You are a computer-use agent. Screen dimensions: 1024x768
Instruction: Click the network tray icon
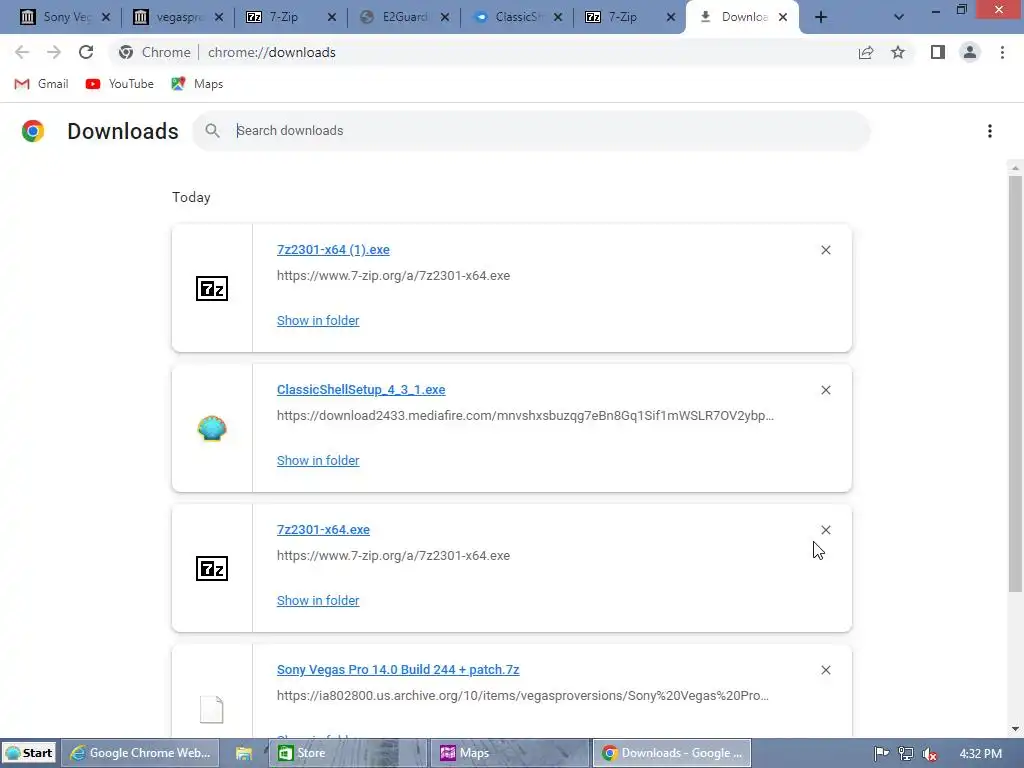(906, 754)
